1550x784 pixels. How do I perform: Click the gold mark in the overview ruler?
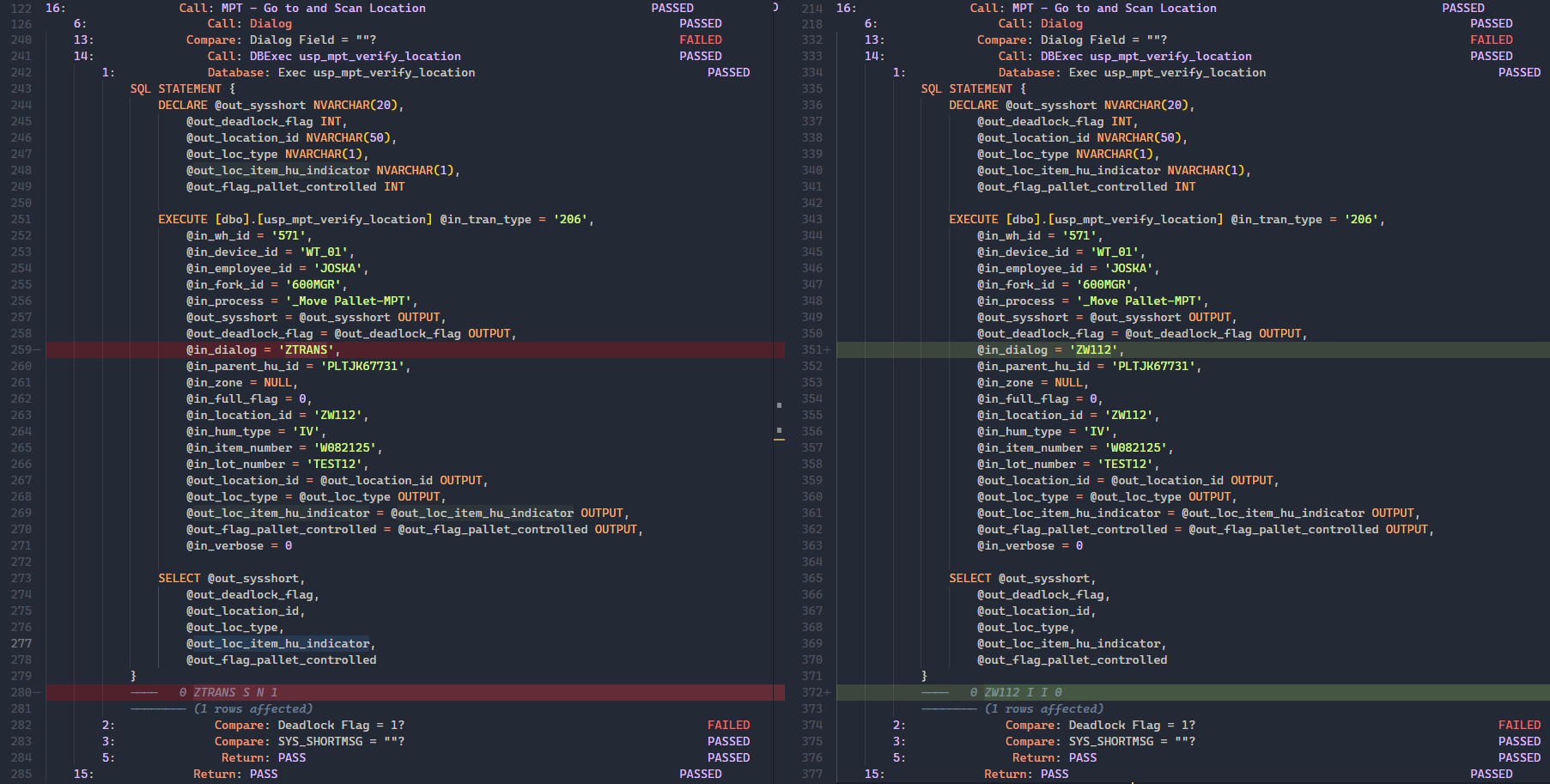779,440
